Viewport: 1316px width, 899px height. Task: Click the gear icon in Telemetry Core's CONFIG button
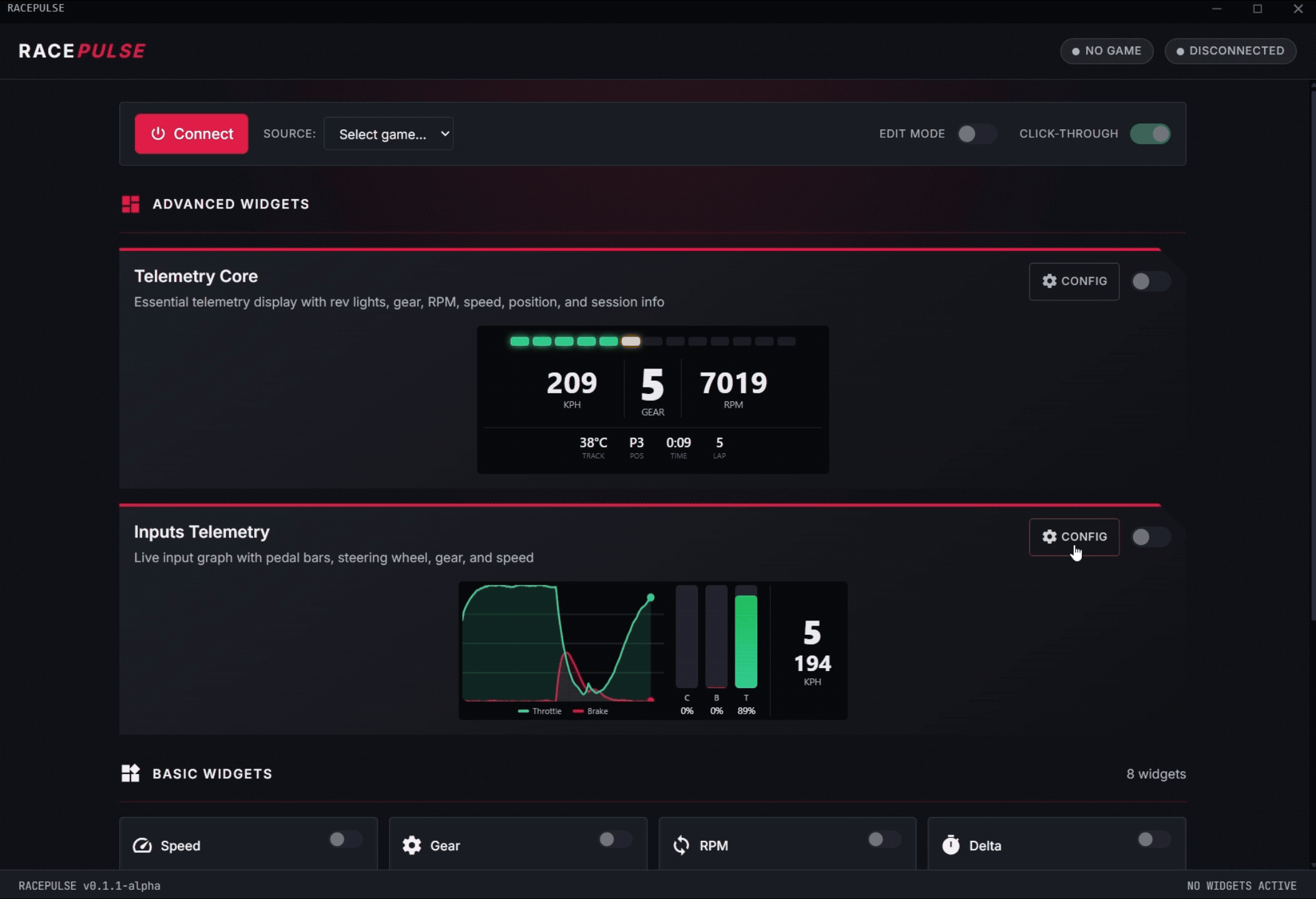1049,281
